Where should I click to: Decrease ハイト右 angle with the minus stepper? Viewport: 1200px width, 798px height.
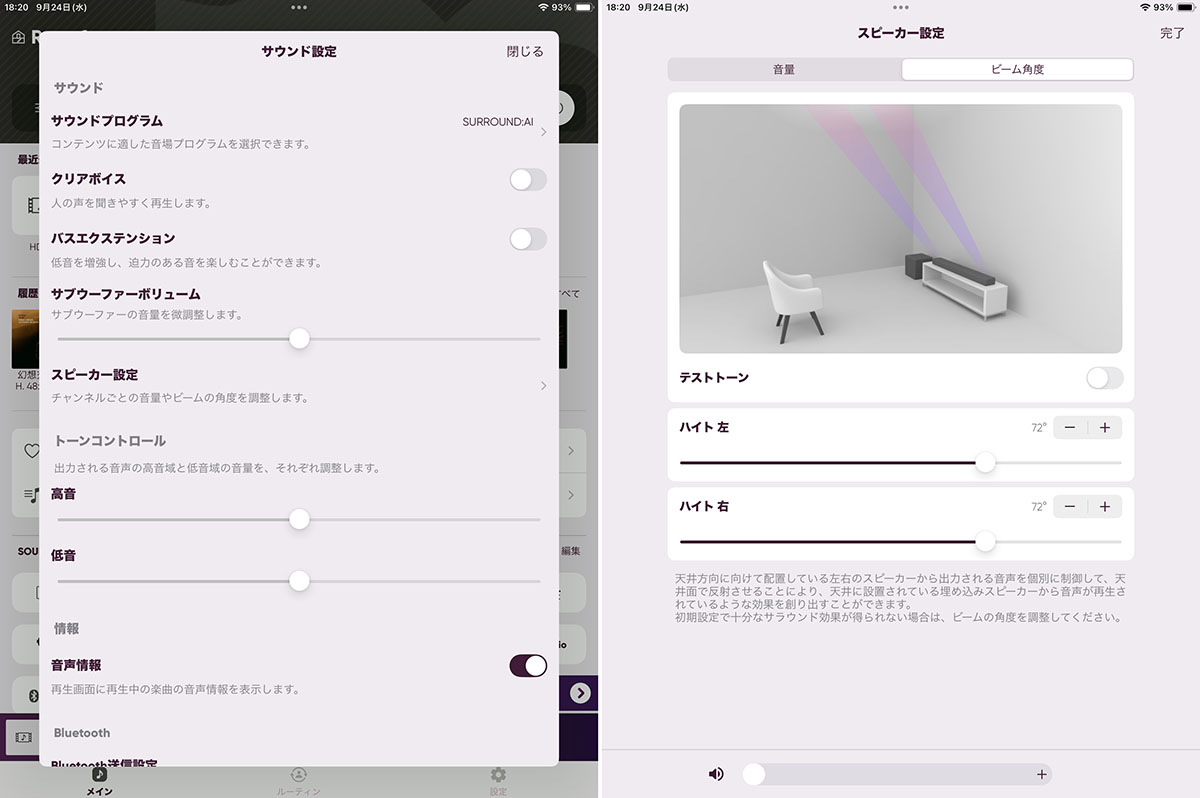tap(1069, 506)
